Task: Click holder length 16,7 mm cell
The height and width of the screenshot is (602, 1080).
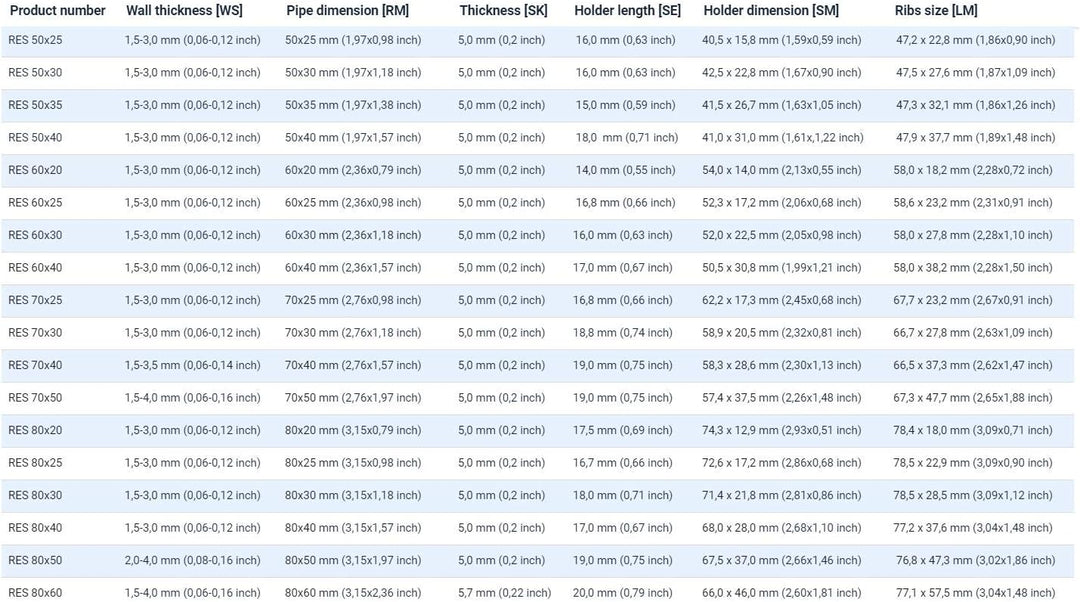Action: [x=623, y=462]
